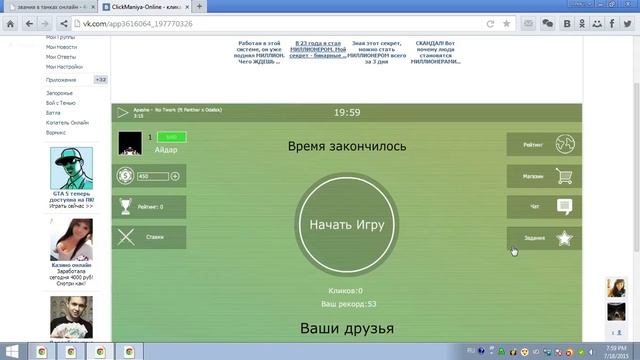Start the game with Начать Игру
The width and height of the screenshot is (640, 360).
click(347, 224)
